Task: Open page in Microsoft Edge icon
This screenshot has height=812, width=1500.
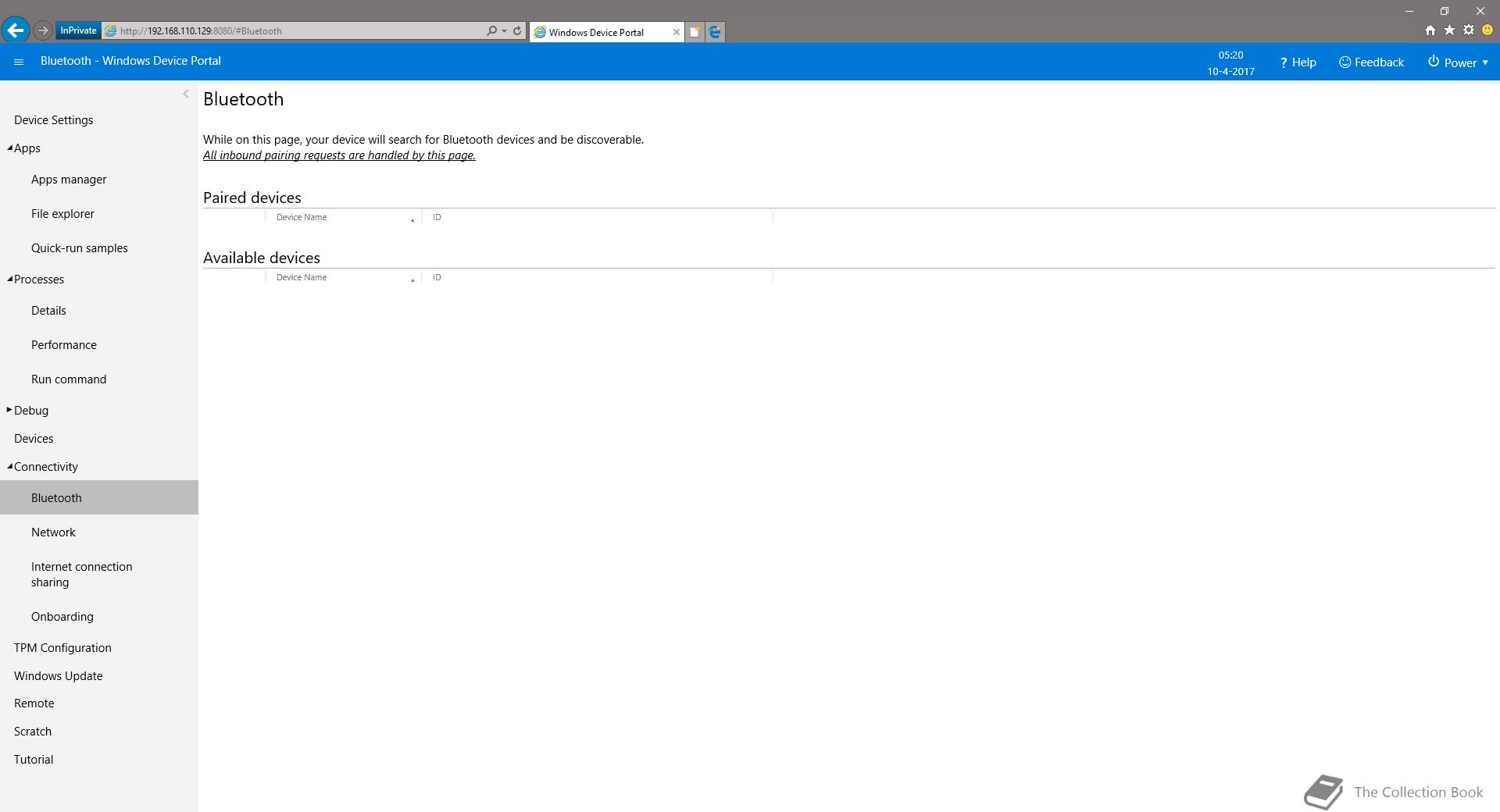Action: click(x=715, y=32)
